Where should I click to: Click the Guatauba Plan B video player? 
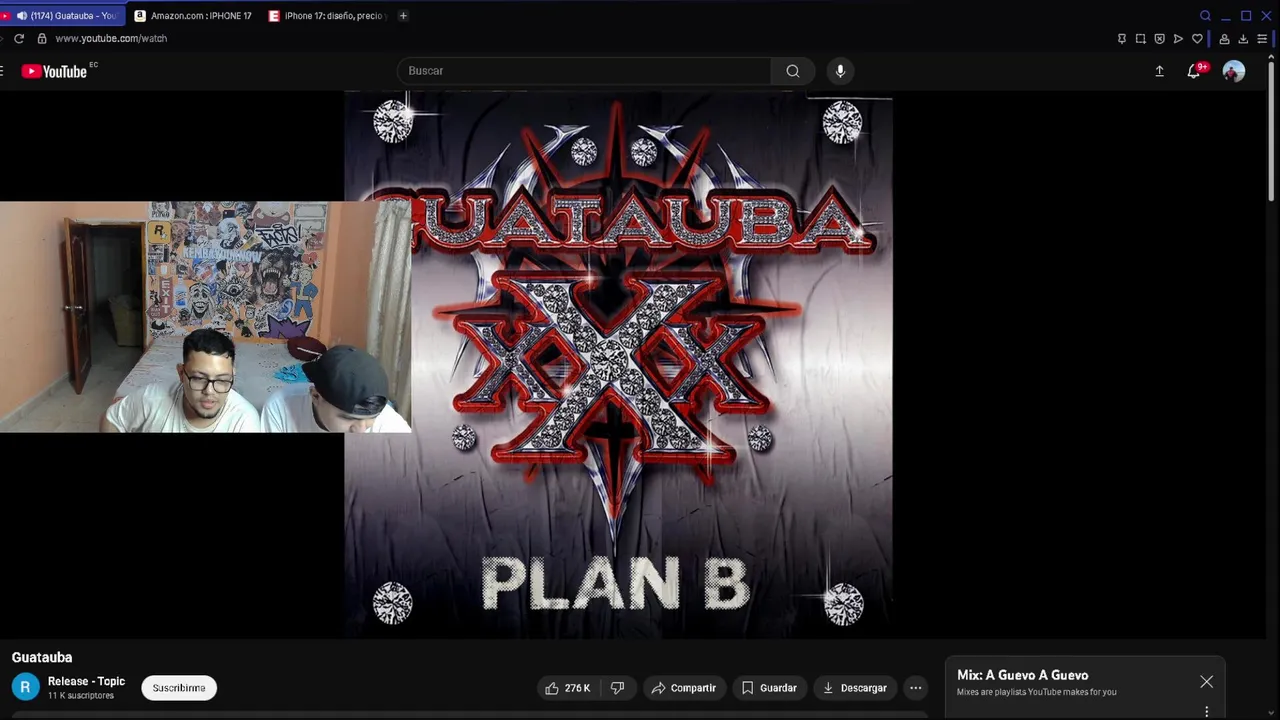[618, 365]
